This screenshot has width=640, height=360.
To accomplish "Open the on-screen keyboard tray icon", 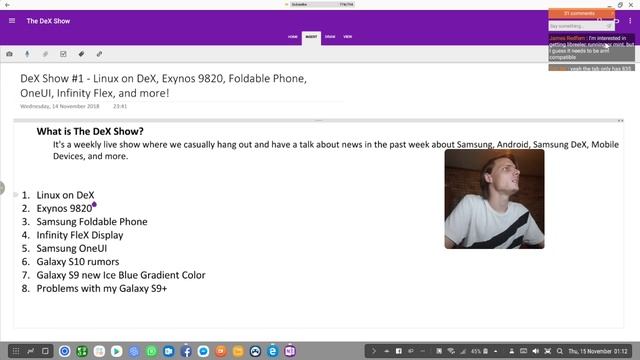I will (523, 351).
